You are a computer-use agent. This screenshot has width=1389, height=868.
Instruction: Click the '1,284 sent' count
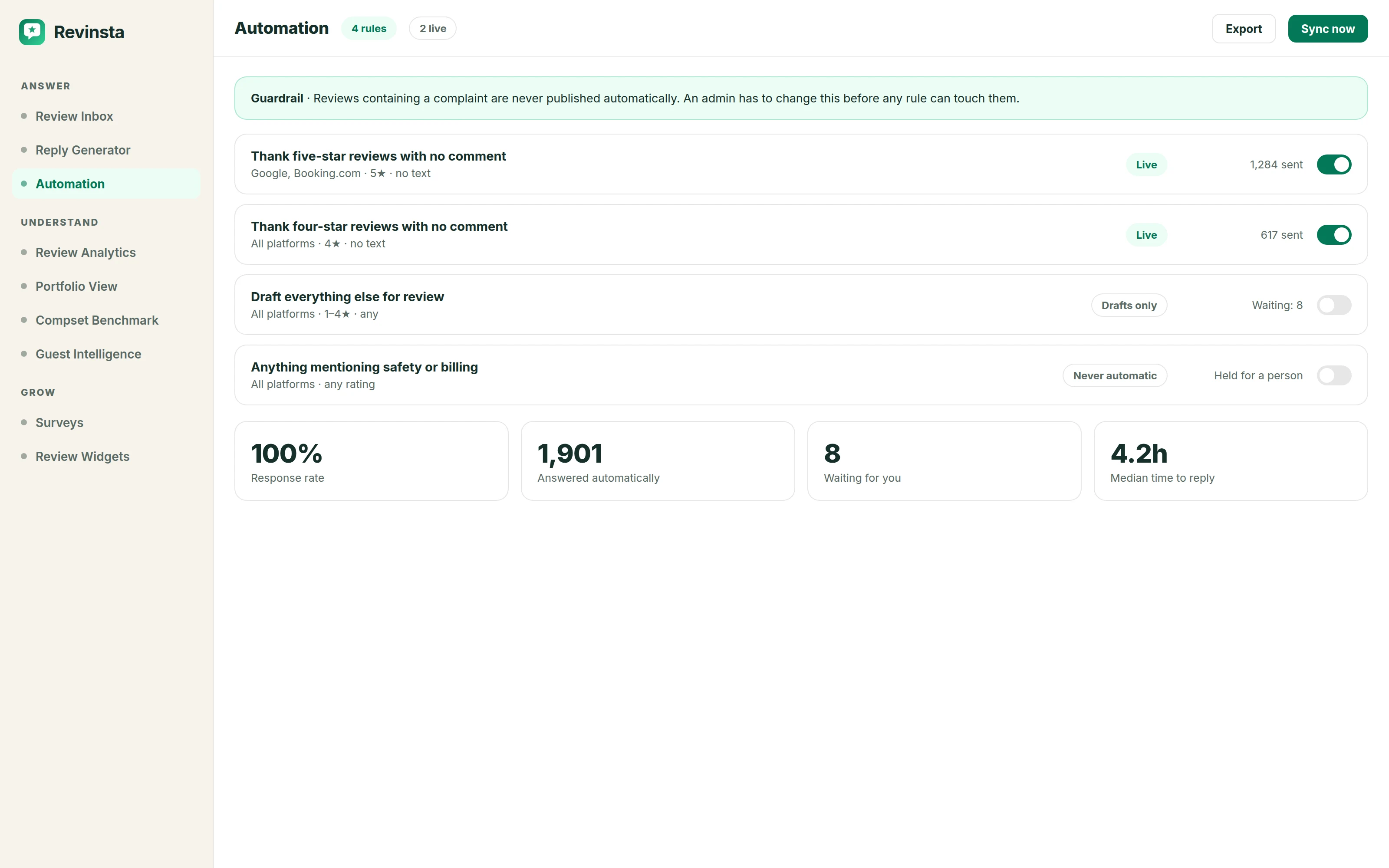pos(1276,165)
